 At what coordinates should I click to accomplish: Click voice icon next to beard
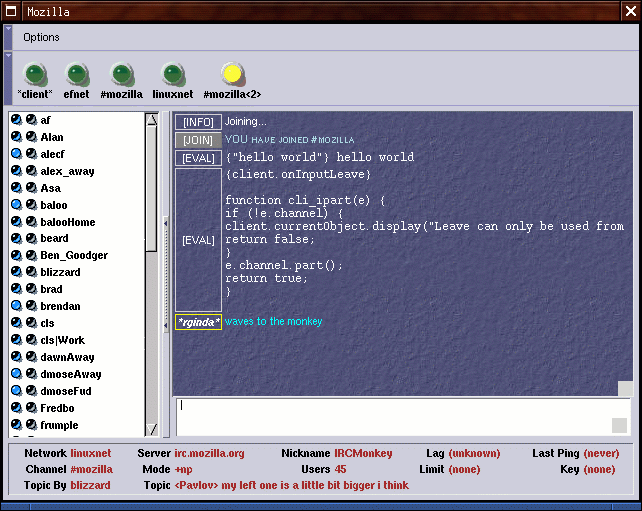[31, 238]
